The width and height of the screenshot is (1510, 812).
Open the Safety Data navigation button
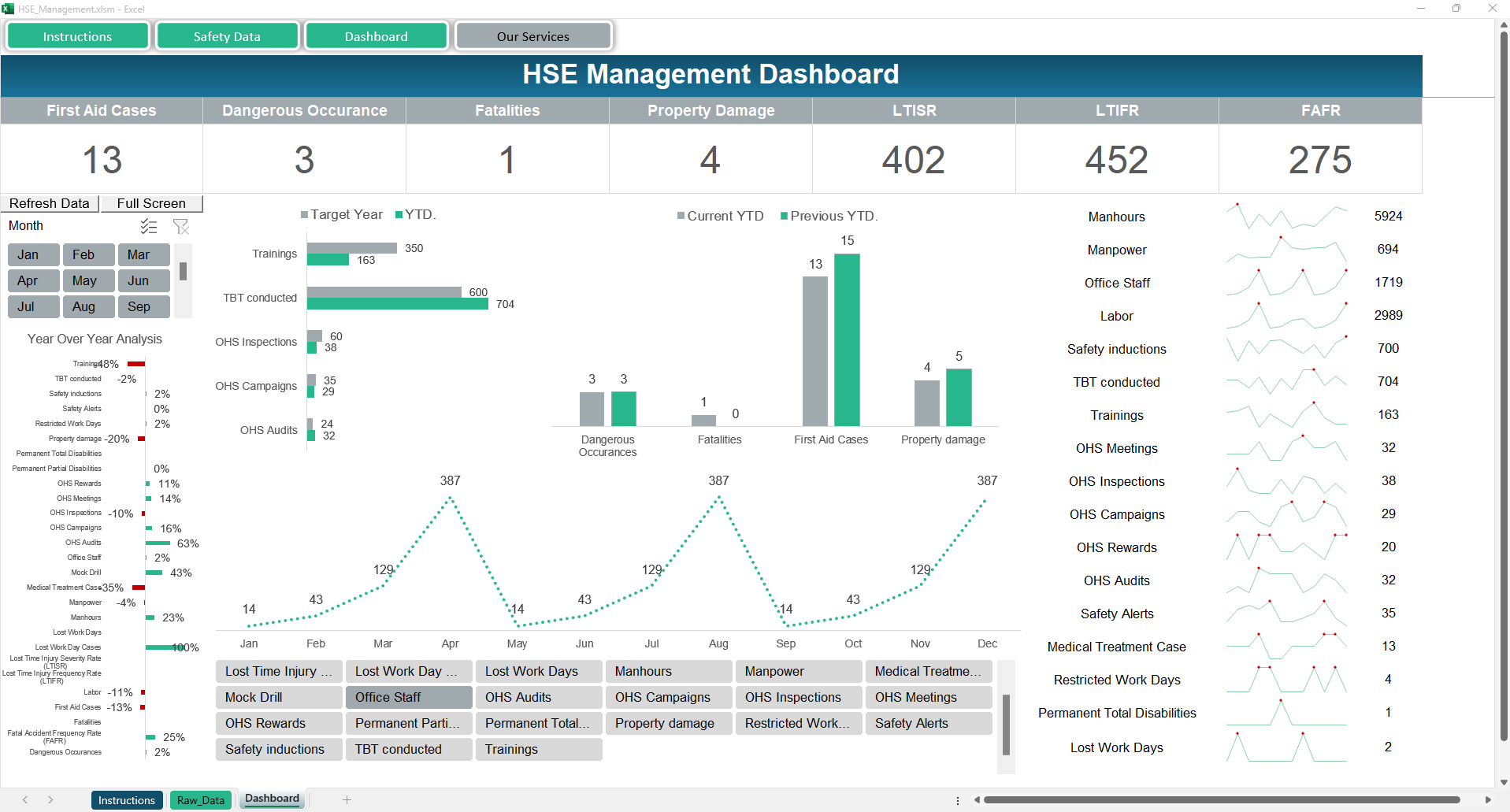[x=227, y=36]
